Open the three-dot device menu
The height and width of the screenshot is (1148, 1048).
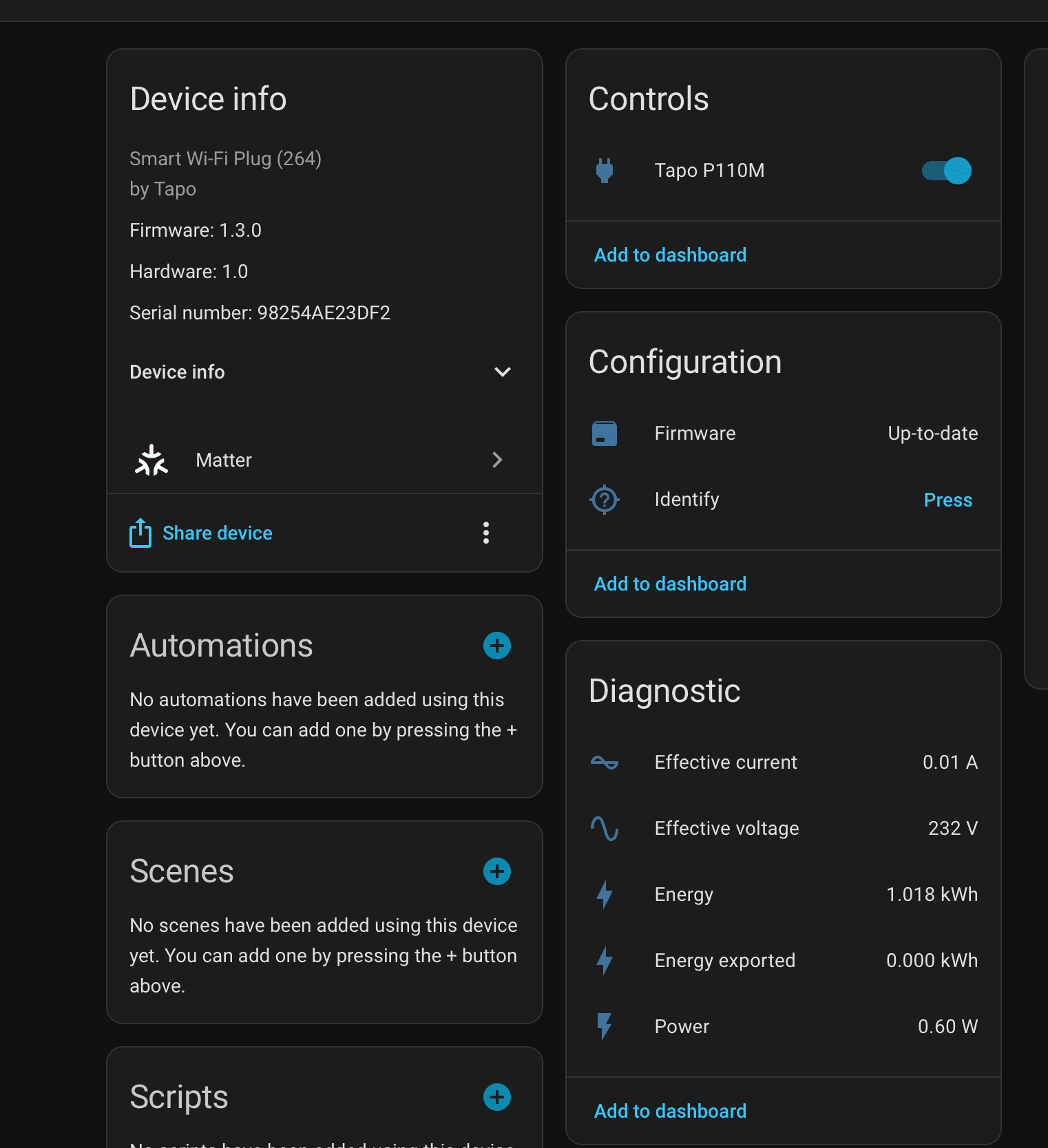coord(486,533)
